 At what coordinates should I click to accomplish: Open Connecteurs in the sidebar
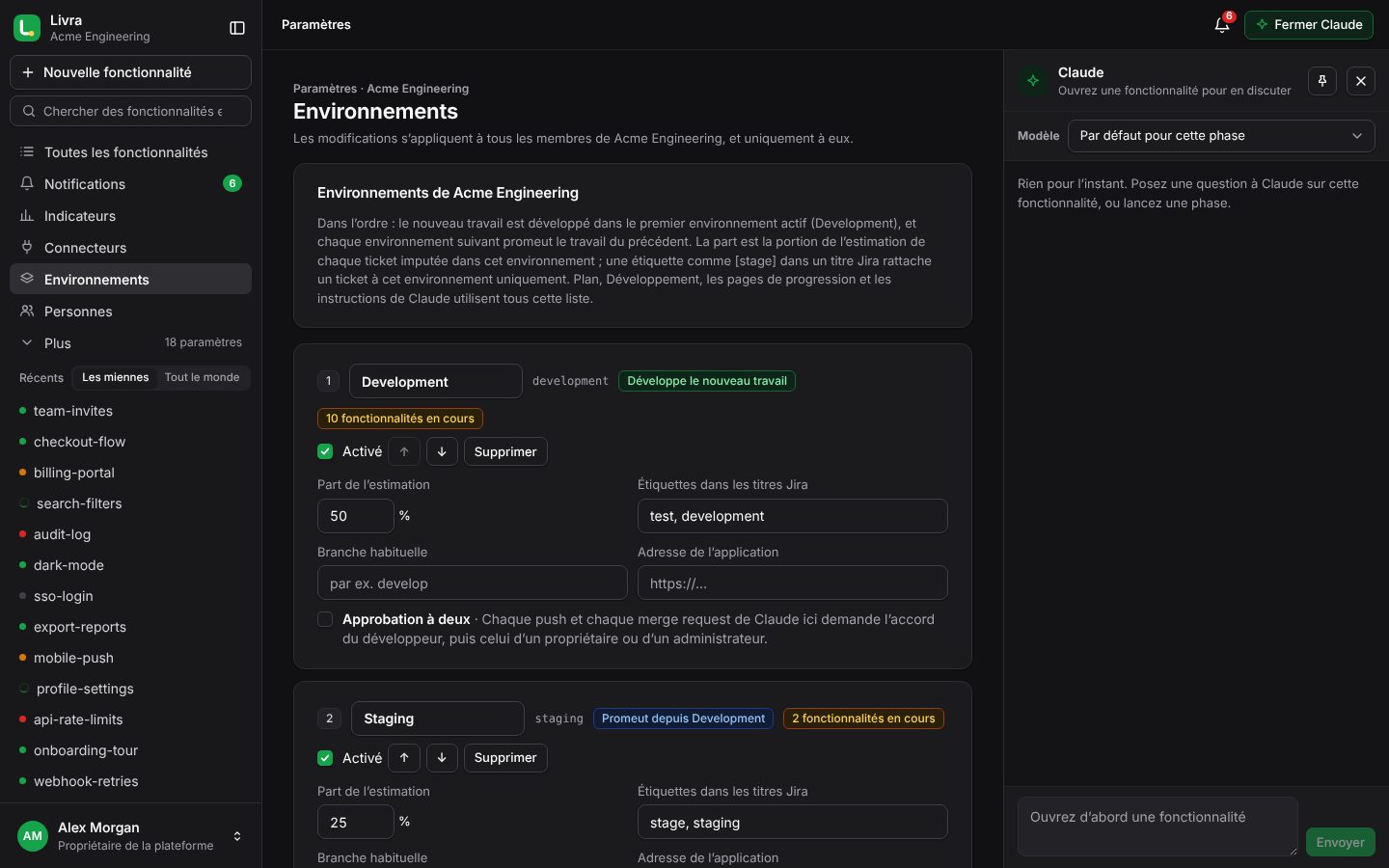tap(130, 248)
